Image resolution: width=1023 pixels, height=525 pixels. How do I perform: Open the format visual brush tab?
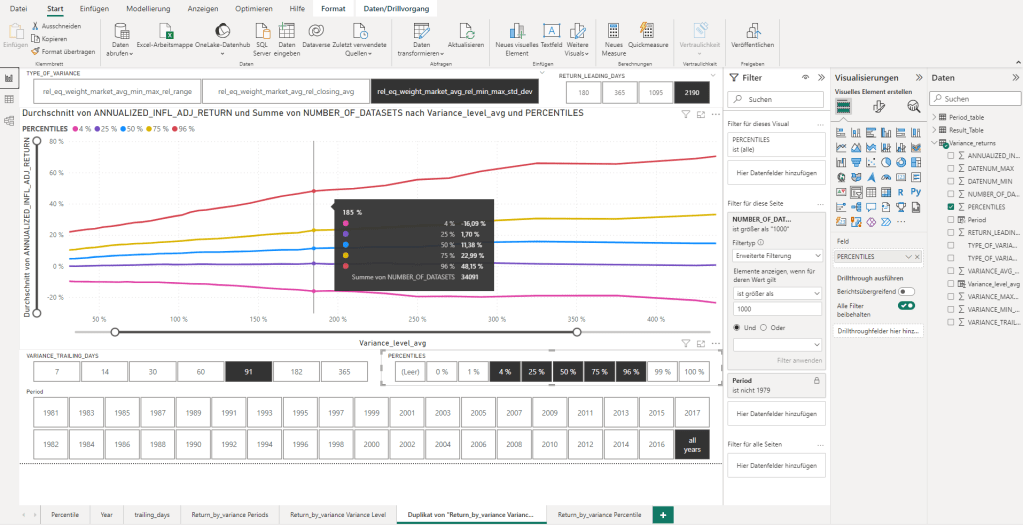877,107
